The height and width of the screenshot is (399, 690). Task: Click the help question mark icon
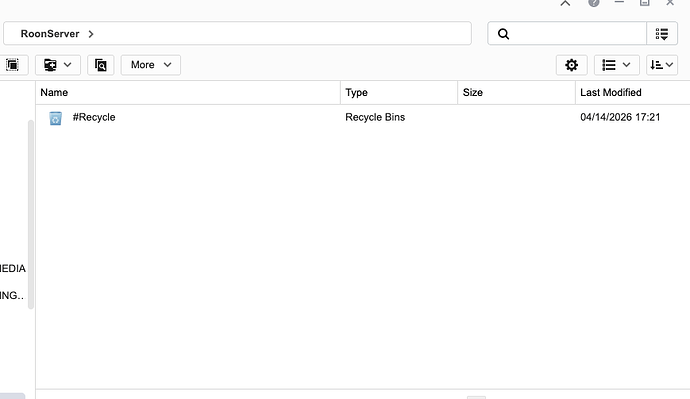[x=594, y=3]
